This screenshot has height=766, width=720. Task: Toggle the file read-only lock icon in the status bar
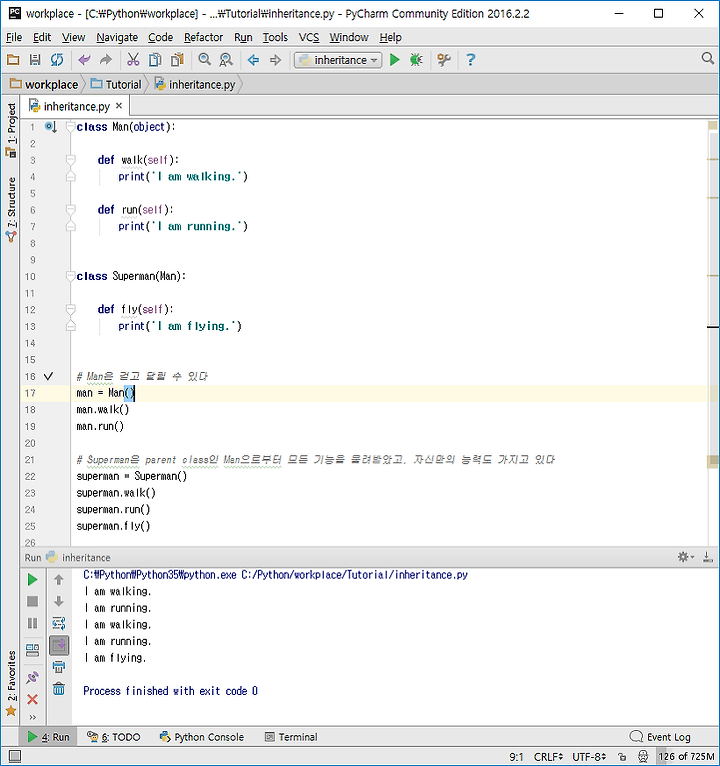tap(622, 757)
